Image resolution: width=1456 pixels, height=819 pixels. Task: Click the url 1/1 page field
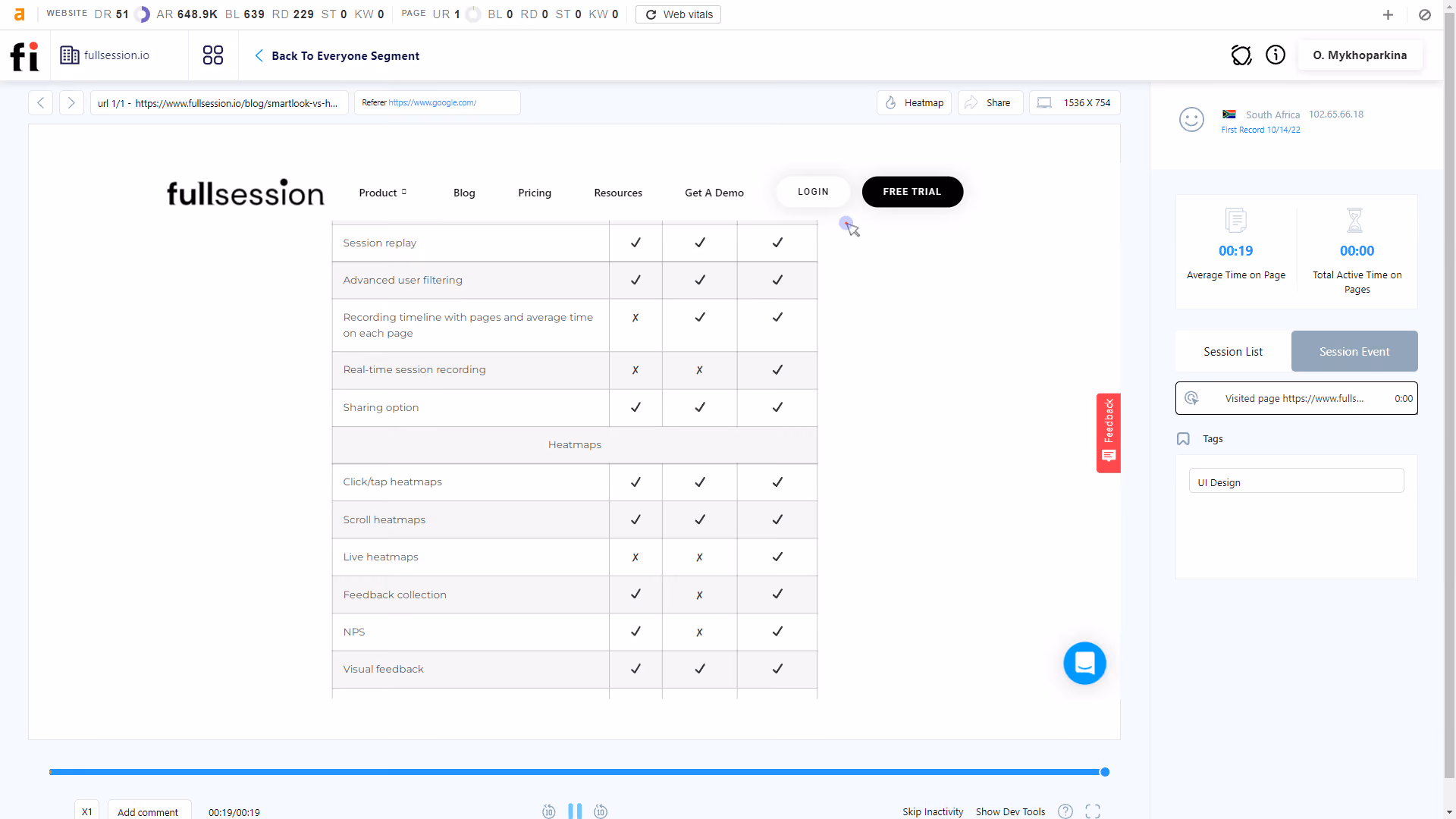click(219, 102)
